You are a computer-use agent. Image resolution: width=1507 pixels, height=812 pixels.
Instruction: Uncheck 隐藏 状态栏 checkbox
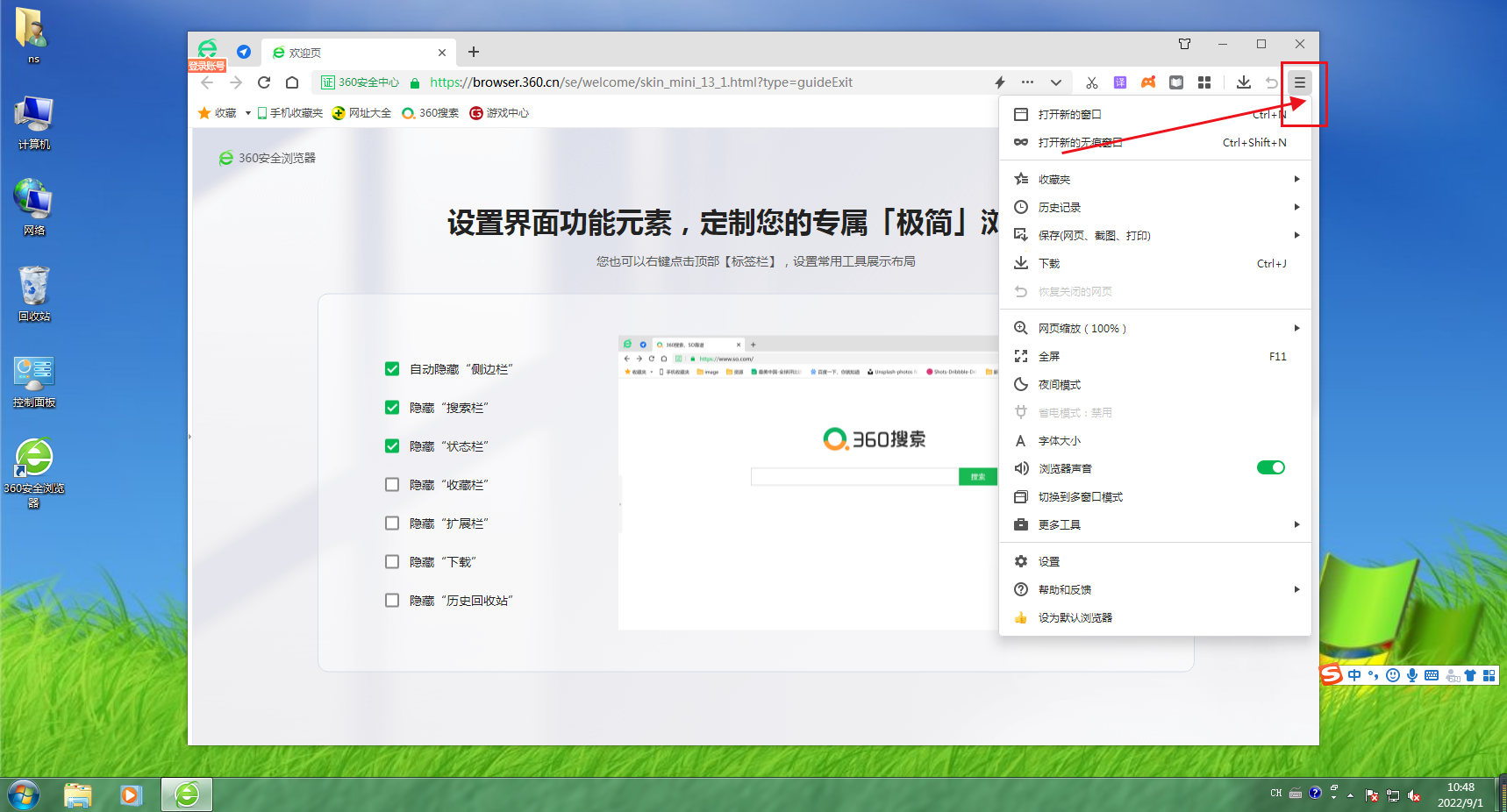click(x=392, y=446)
